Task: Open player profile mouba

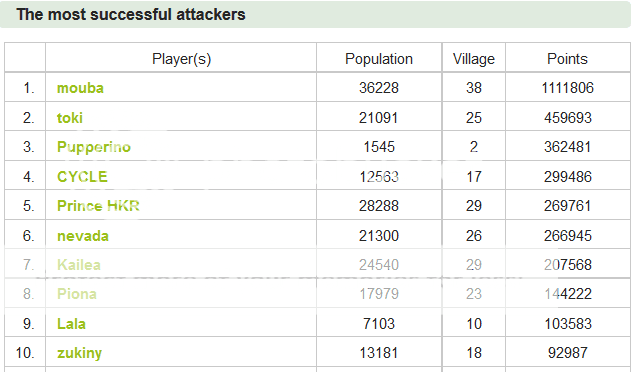Action: pyautogui.click(x=80, y=88)
